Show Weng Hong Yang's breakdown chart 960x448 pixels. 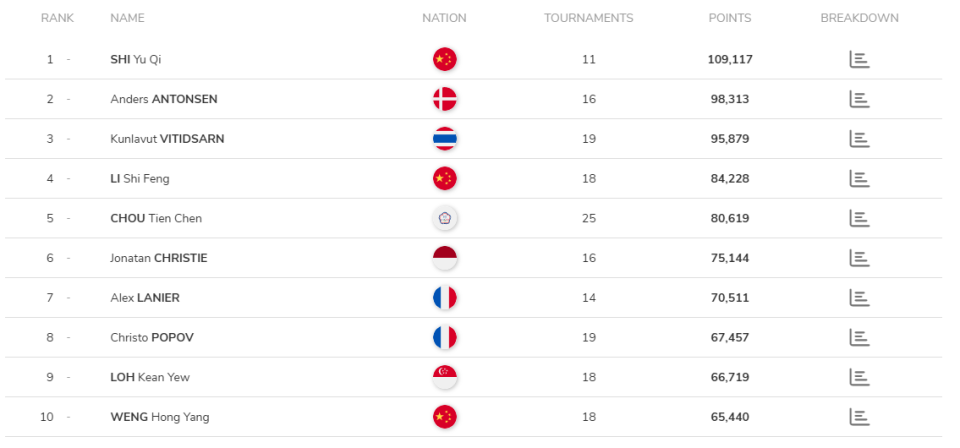[x=859, y=416]
